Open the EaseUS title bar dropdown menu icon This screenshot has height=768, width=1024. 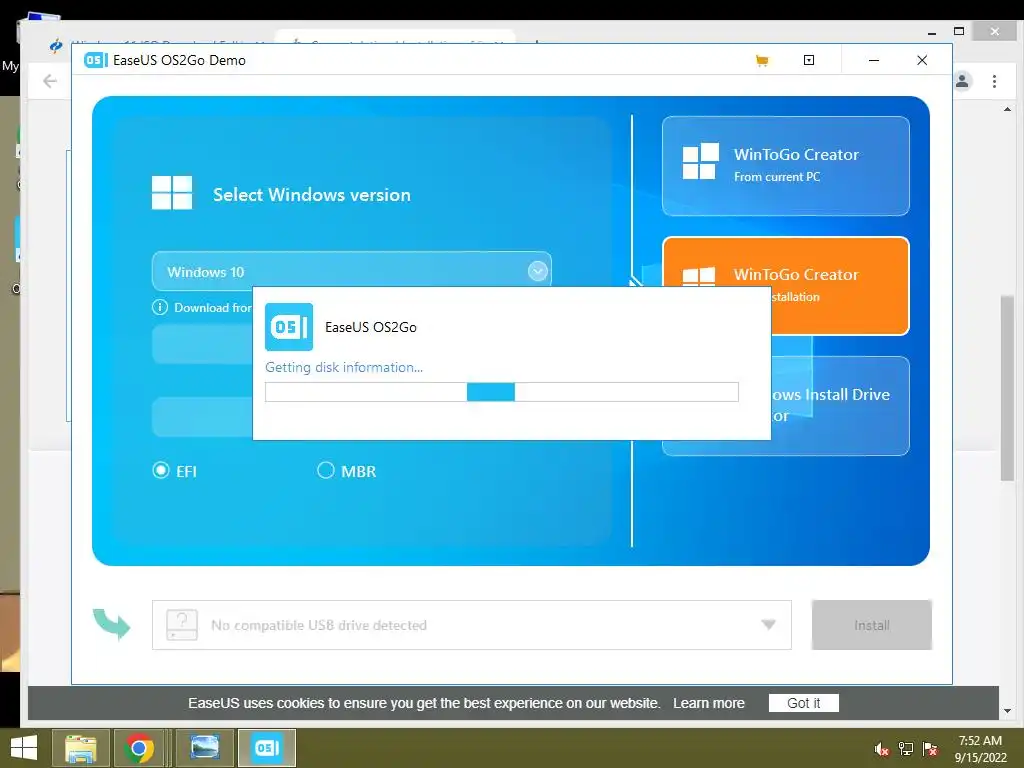tap(808, 60)
